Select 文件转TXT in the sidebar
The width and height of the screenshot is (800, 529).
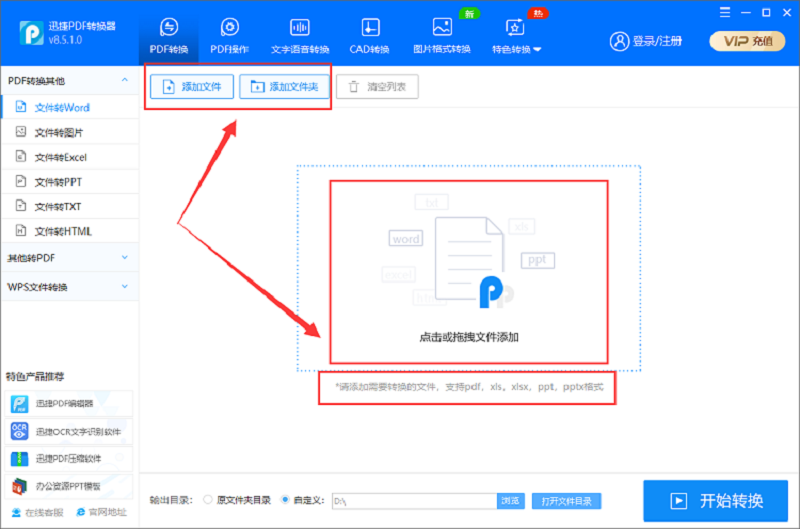pos(70,207)
